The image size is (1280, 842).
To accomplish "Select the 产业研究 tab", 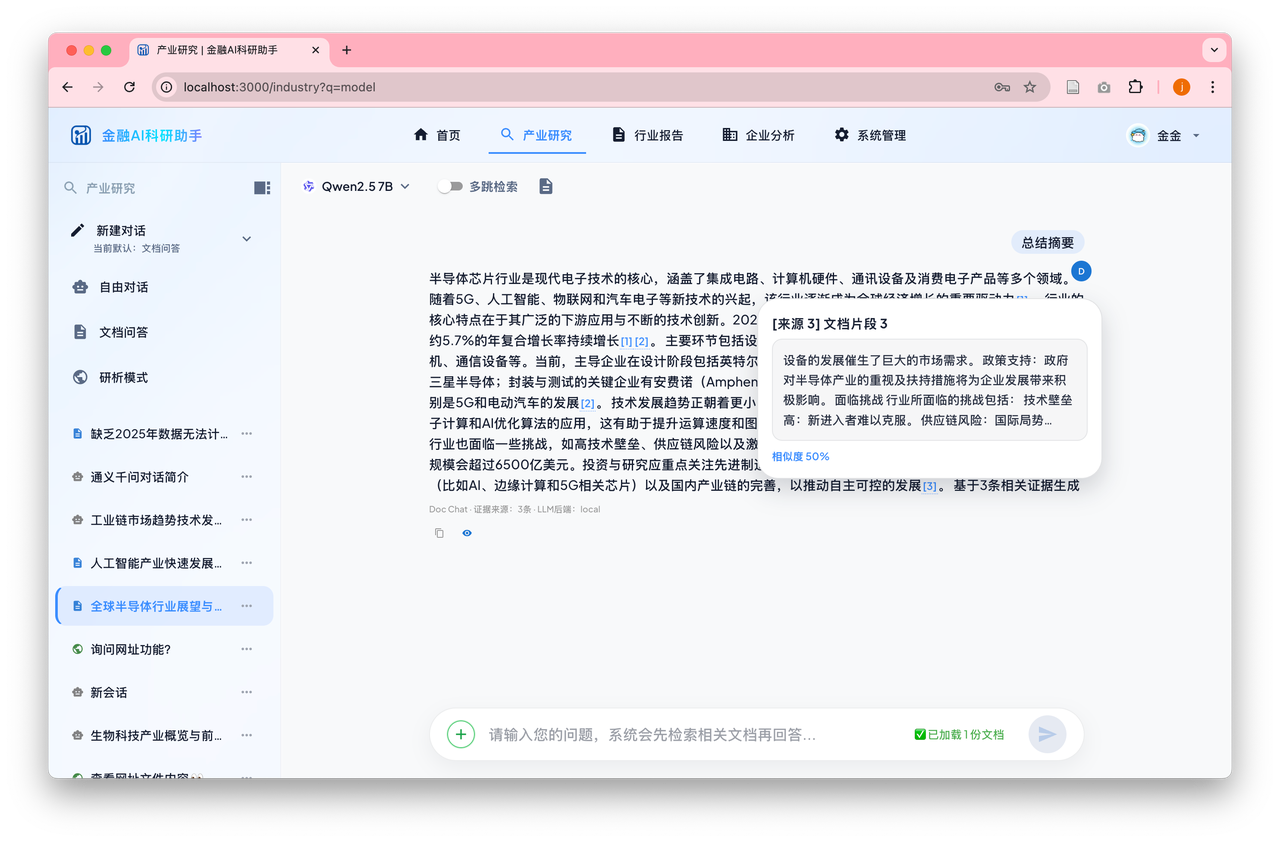I will (x=537, y=135).
